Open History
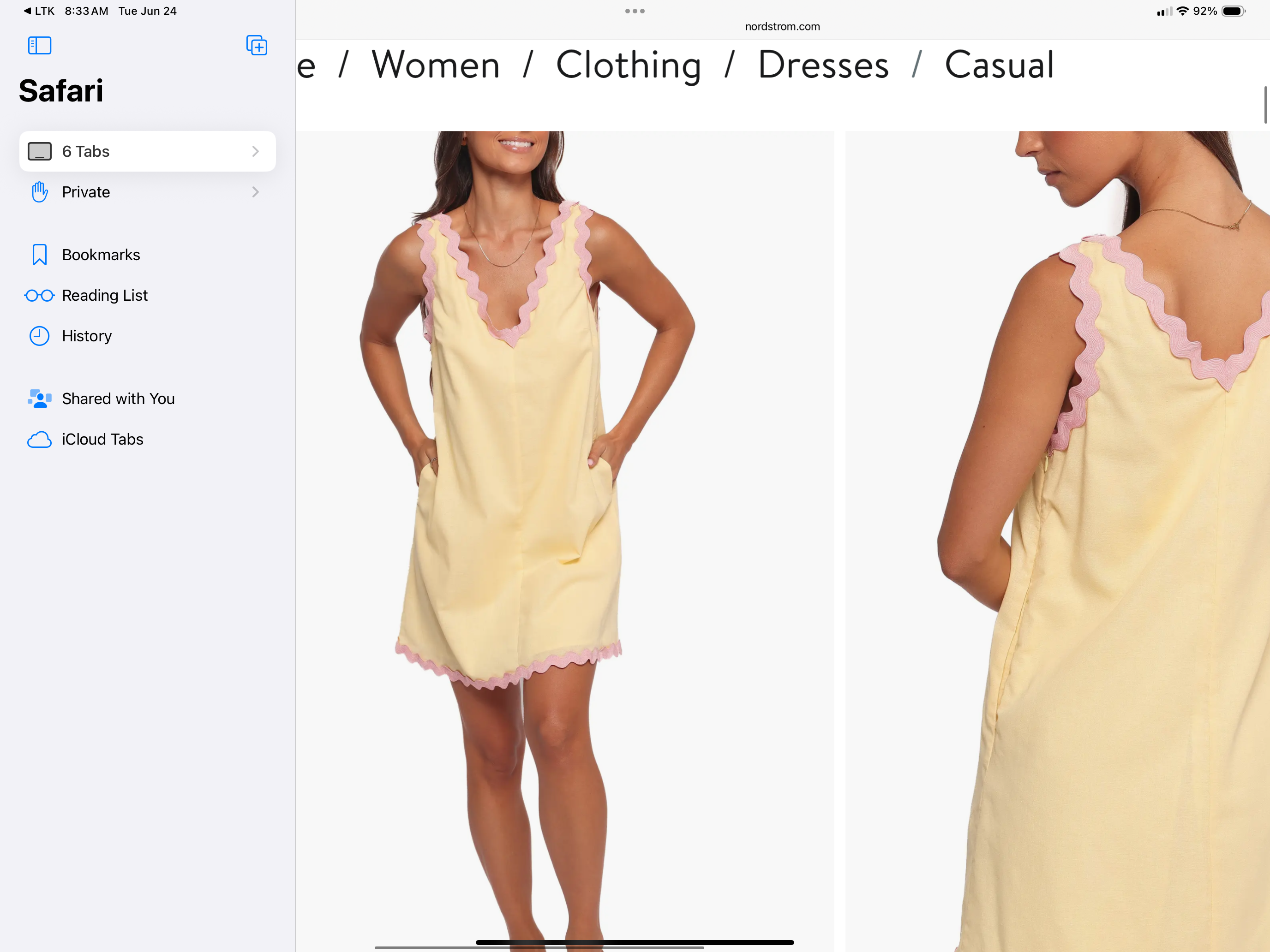The height and width of the screenshot is (952, 1270). pyautogui.click(x=148, y=336)
